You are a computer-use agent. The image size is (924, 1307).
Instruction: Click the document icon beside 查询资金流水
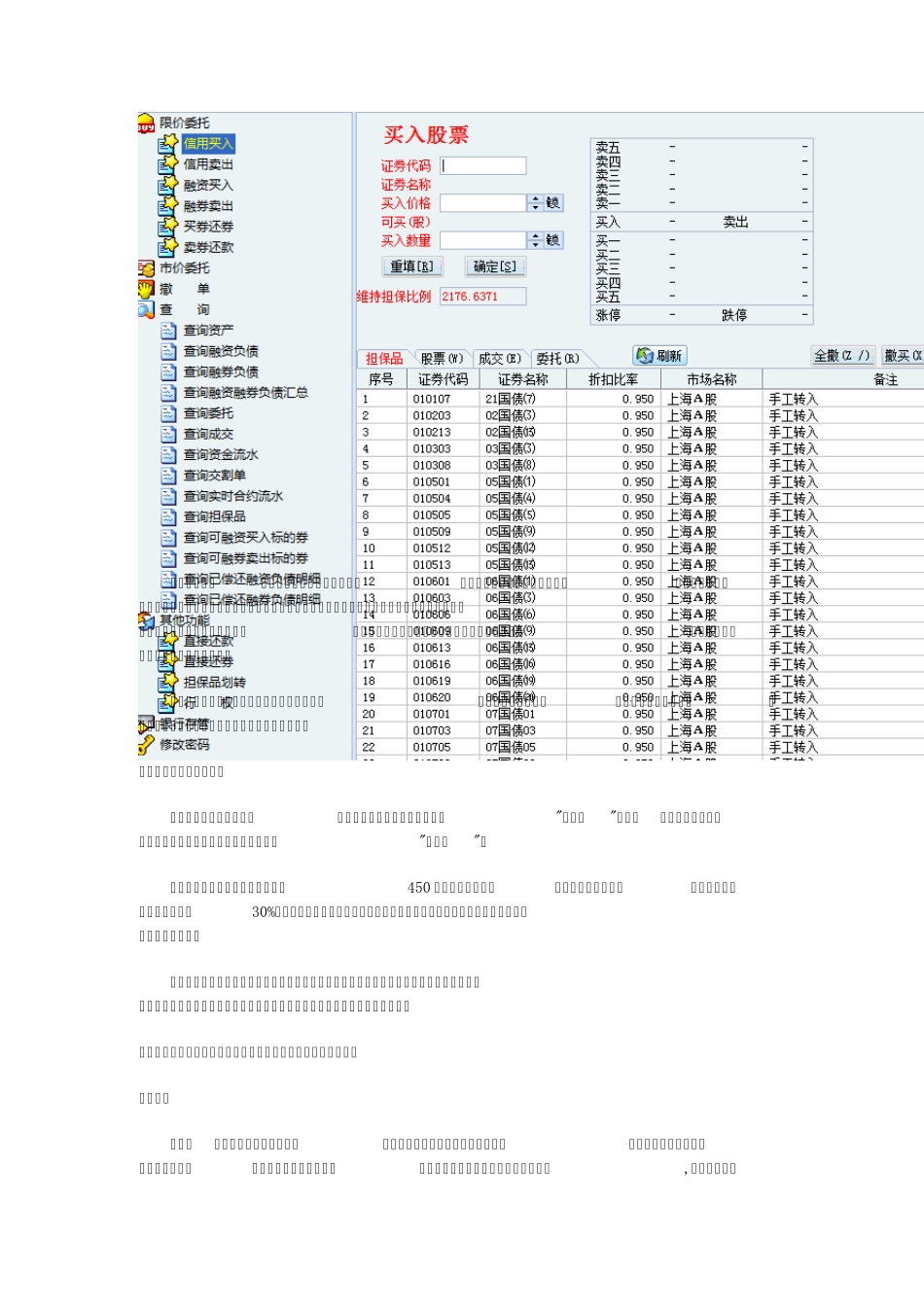tap(168, 454)
